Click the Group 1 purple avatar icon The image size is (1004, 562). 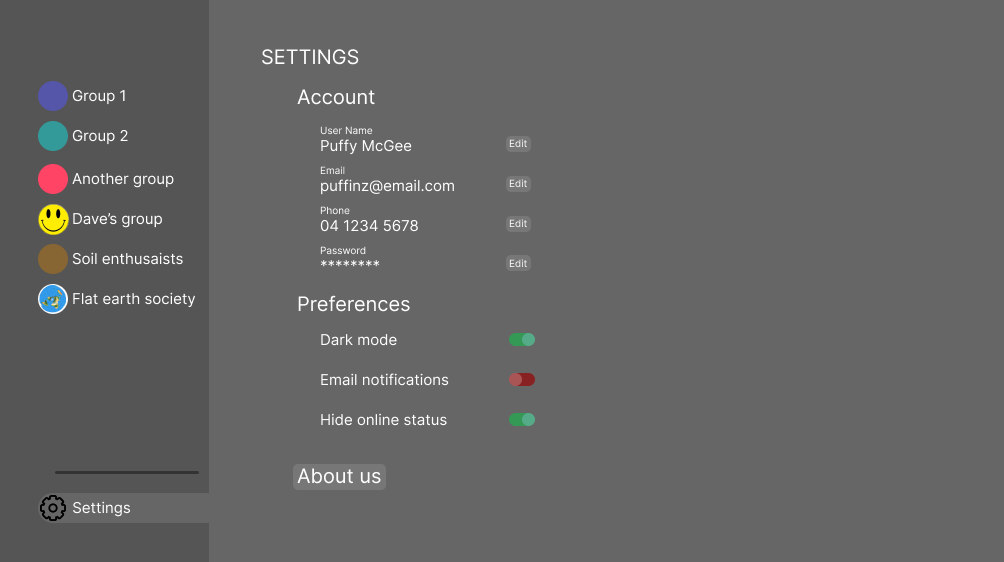(53, 96)
